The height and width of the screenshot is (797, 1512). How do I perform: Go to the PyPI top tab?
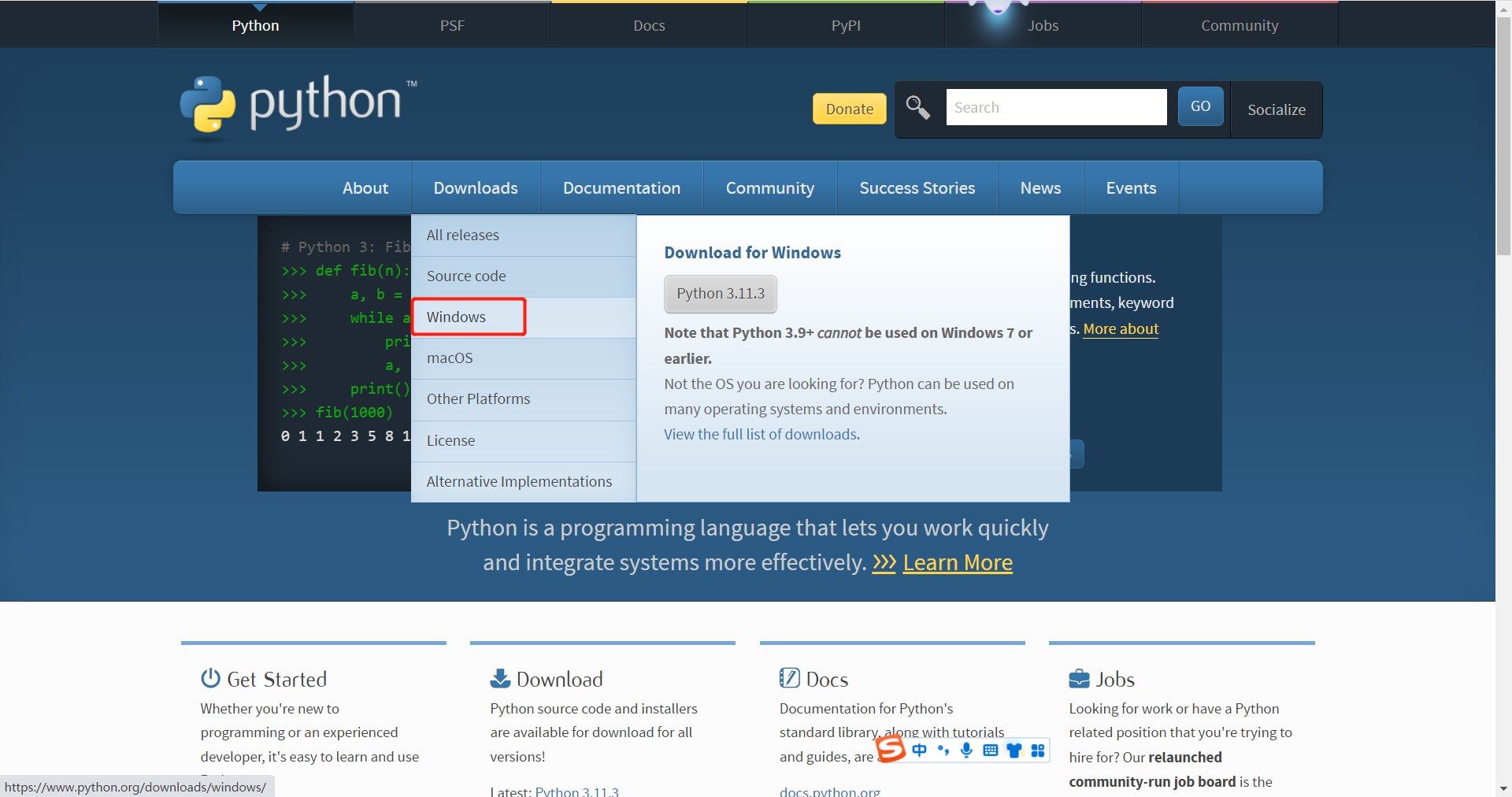click(x=847, y=25)
